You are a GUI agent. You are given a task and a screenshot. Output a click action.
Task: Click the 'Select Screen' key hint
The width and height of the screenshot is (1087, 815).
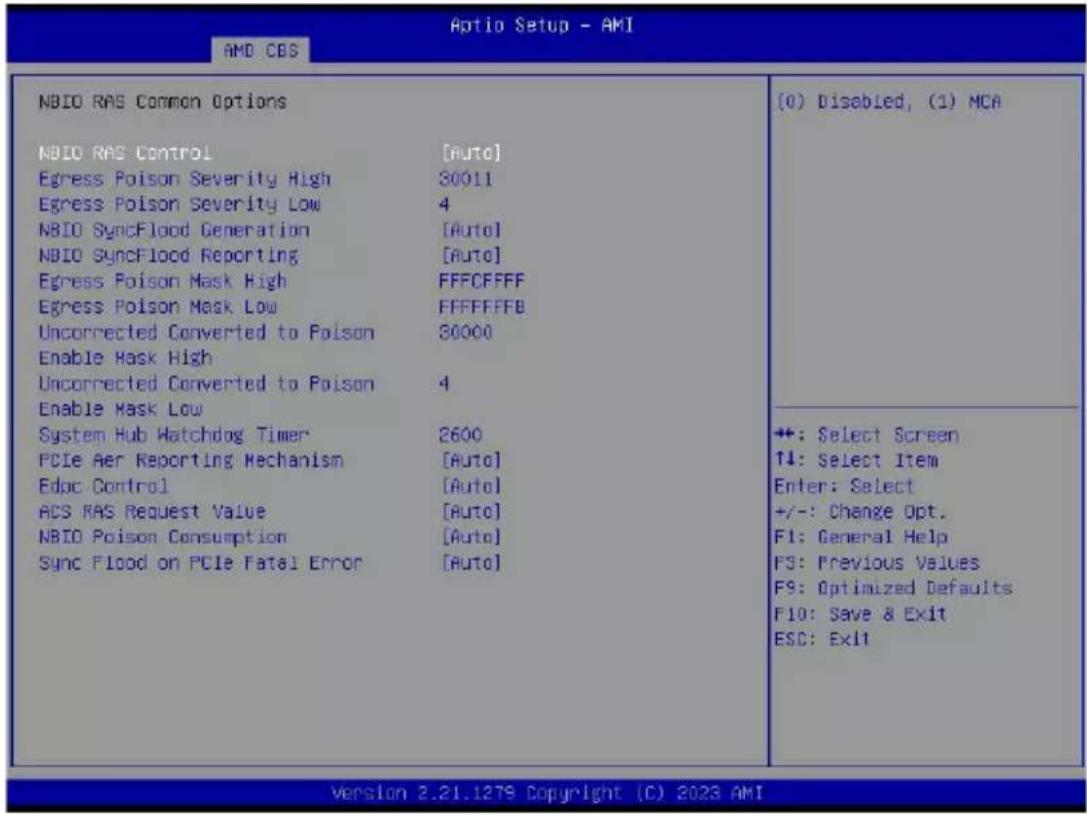coord(867,435)
